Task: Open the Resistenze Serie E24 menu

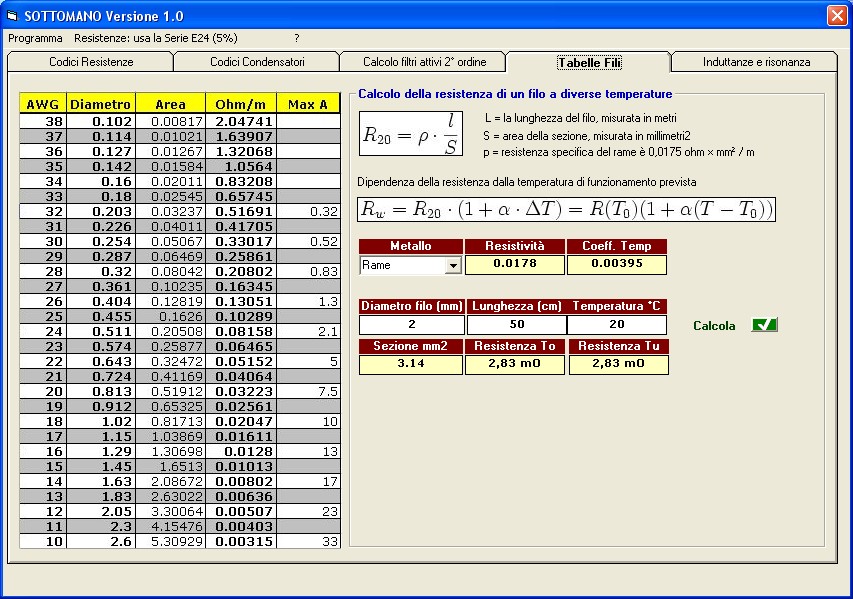Action: click(x=155, y=38)
